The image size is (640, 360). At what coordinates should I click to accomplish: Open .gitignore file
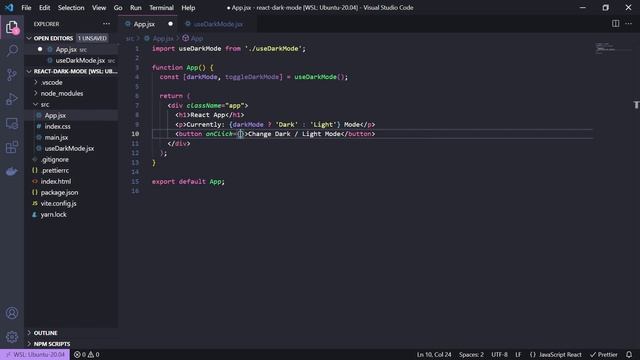tap(55, 160)
